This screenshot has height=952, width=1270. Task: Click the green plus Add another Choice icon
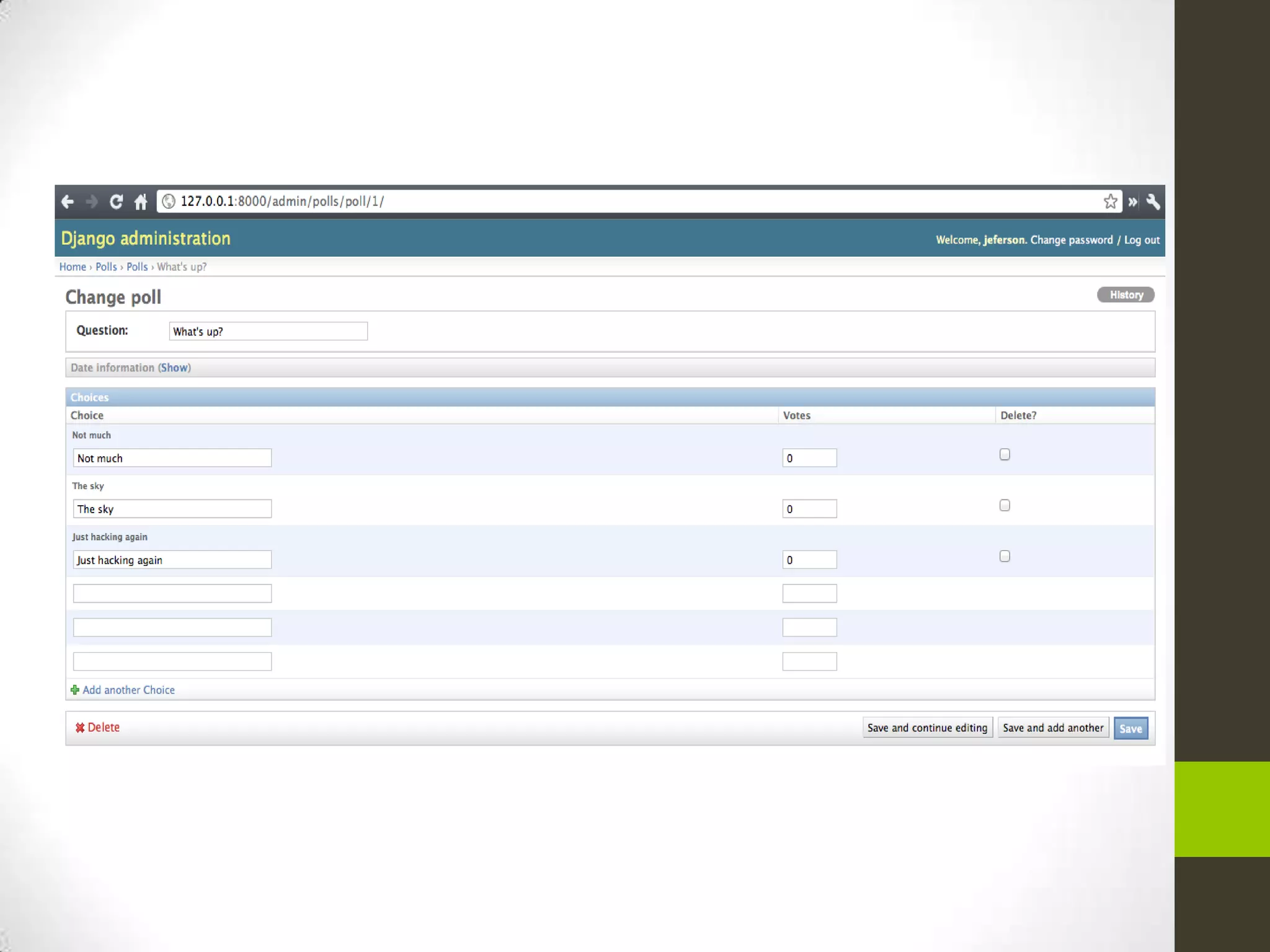[x=75, y=690]
